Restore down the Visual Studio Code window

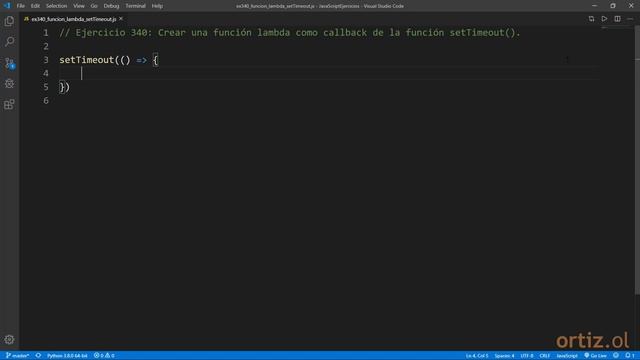[613, 6]
